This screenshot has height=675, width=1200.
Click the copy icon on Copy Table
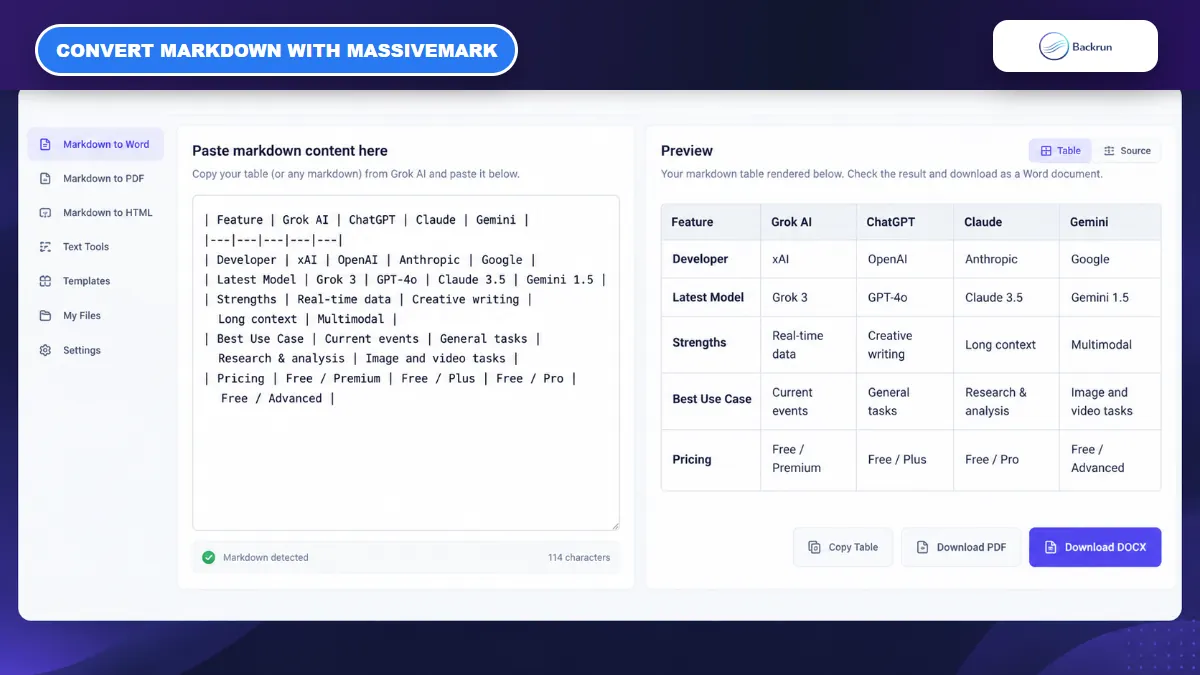point(814,547)
